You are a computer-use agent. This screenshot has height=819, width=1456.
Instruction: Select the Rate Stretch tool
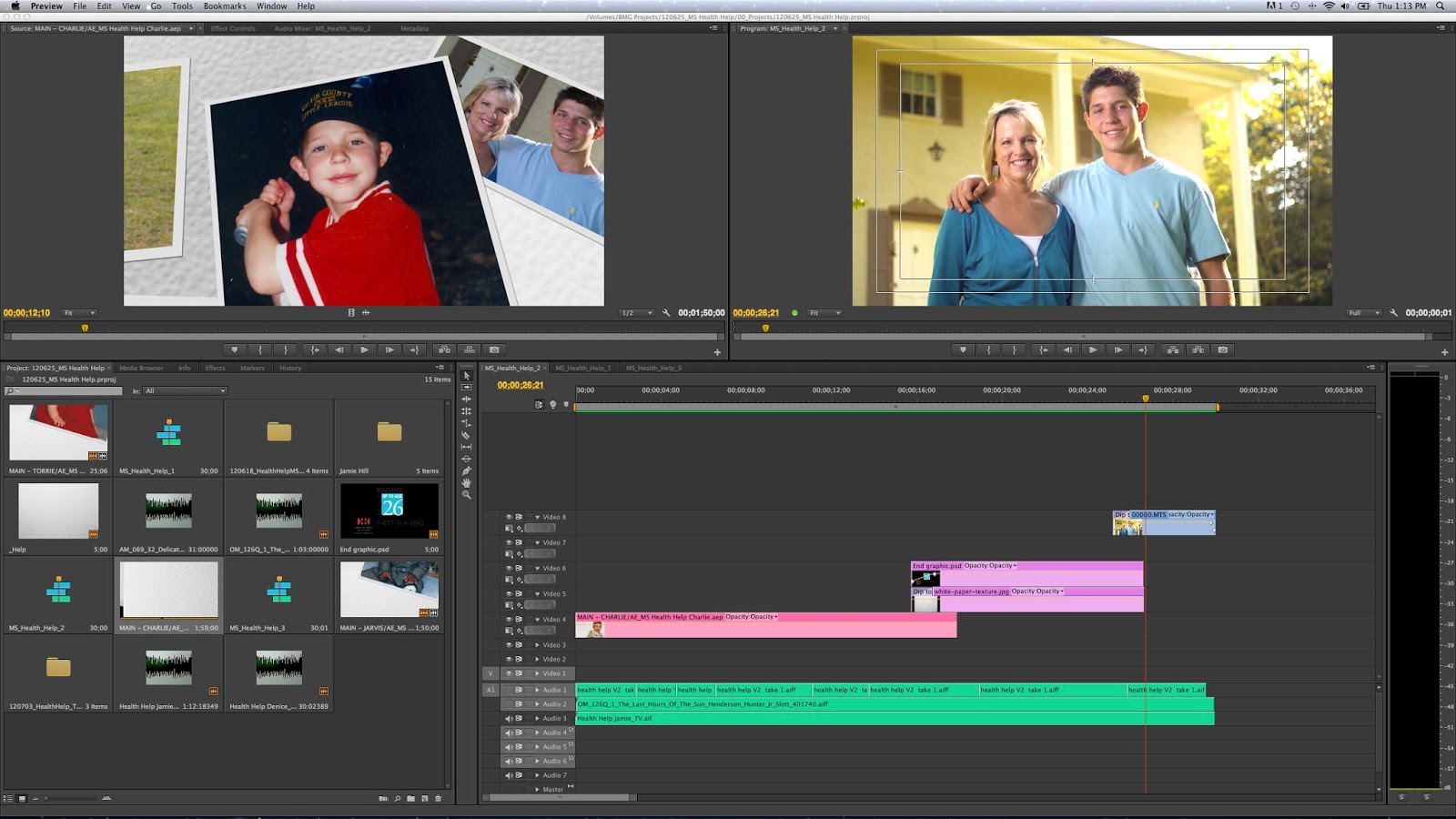467,423
